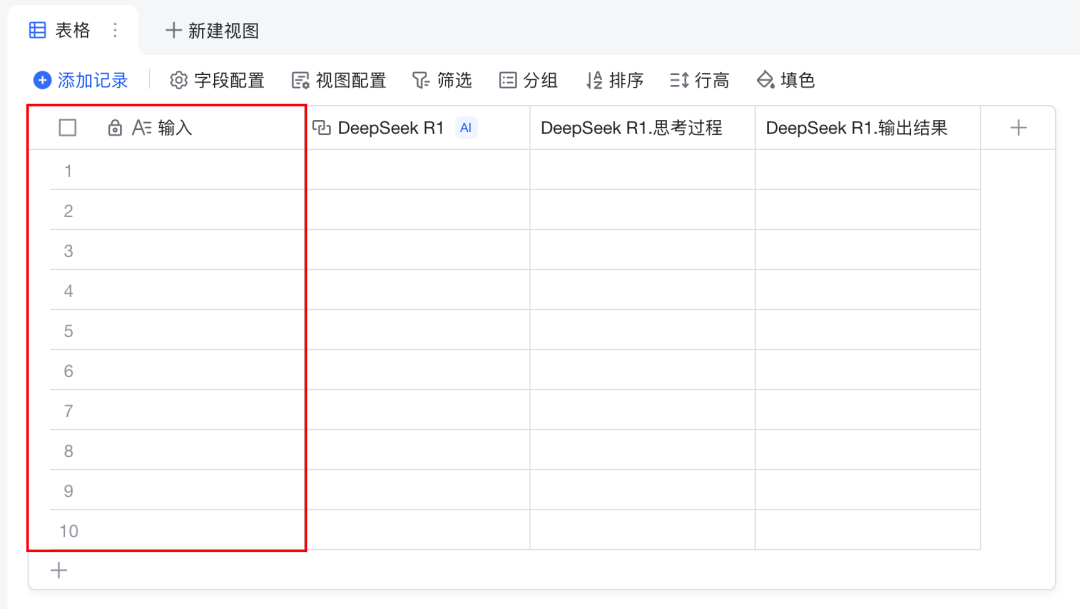Click the 视图配置 view settings icon

(x=302, y=81)
